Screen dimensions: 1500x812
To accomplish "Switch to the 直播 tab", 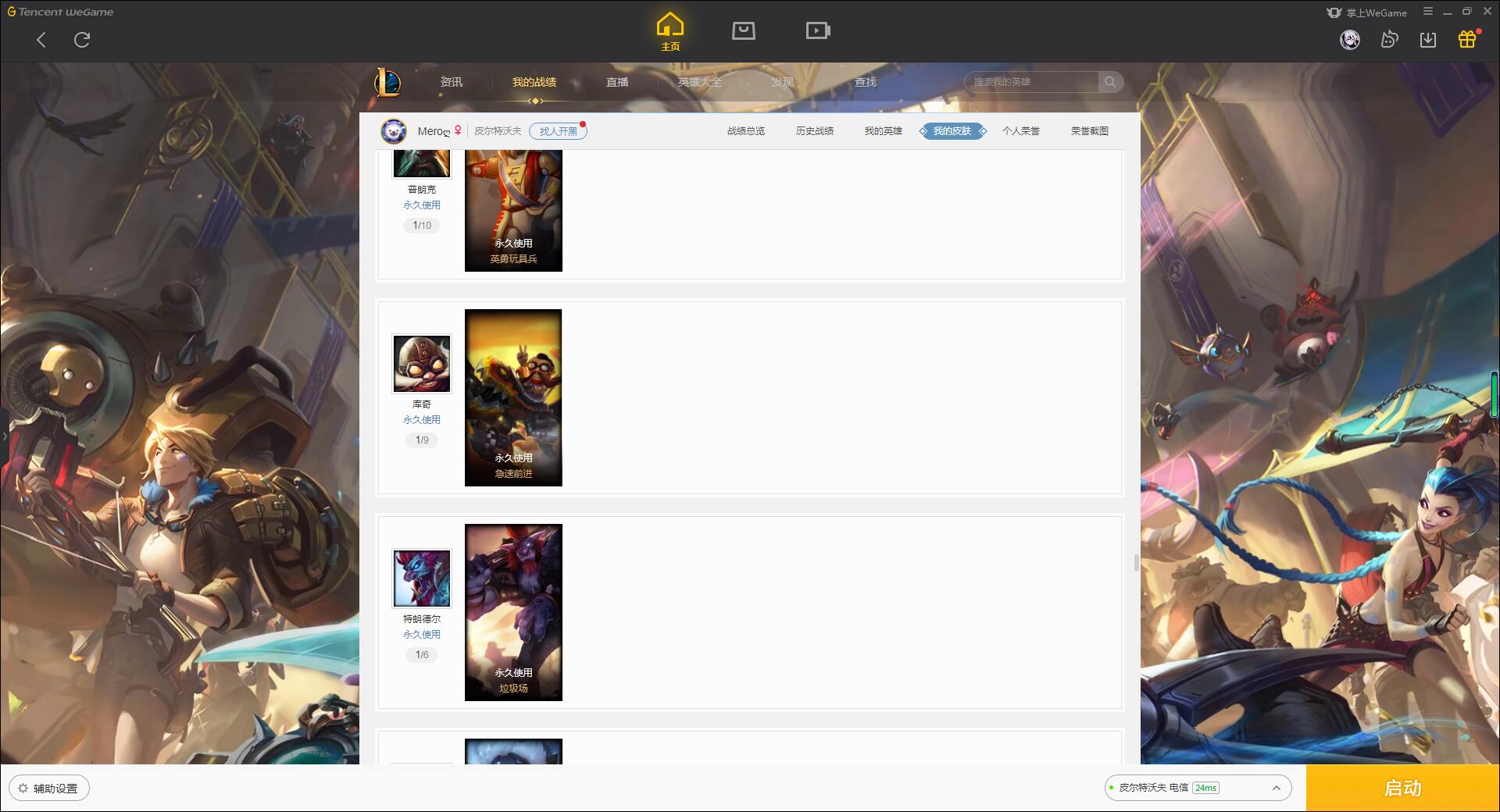I will pos(617,82).
